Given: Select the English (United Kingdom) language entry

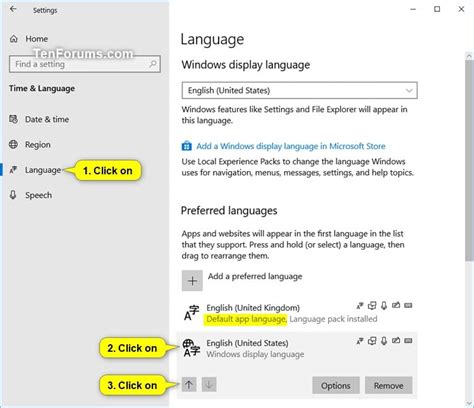Looking at the screenshot, I should pos(297,313).
